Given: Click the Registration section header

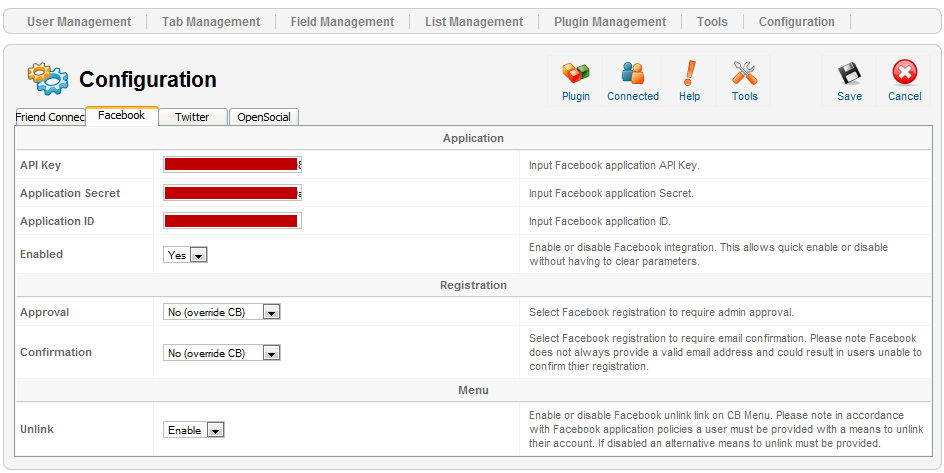Looking at the screenshot, I should pos(473,285).
